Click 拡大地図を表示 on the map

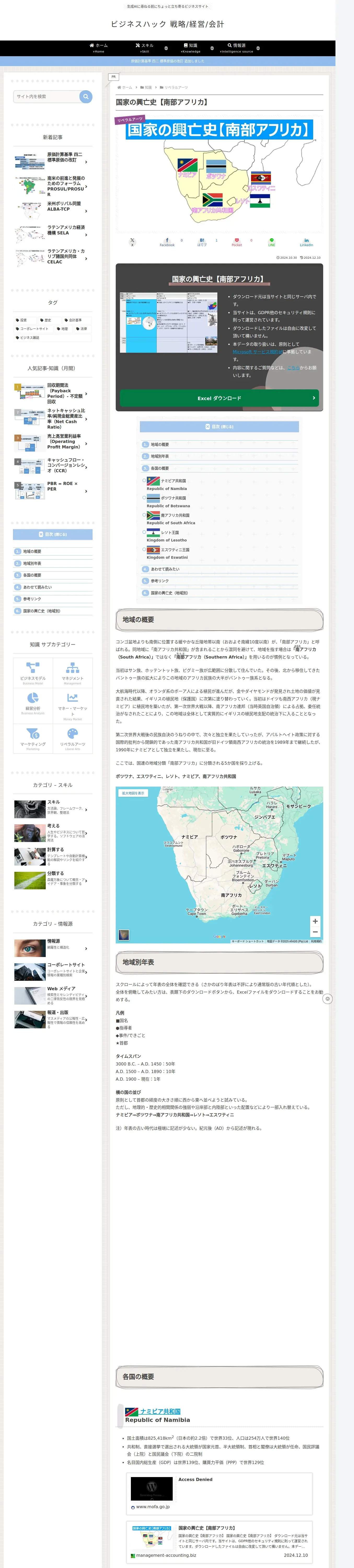tap(133, 793)
